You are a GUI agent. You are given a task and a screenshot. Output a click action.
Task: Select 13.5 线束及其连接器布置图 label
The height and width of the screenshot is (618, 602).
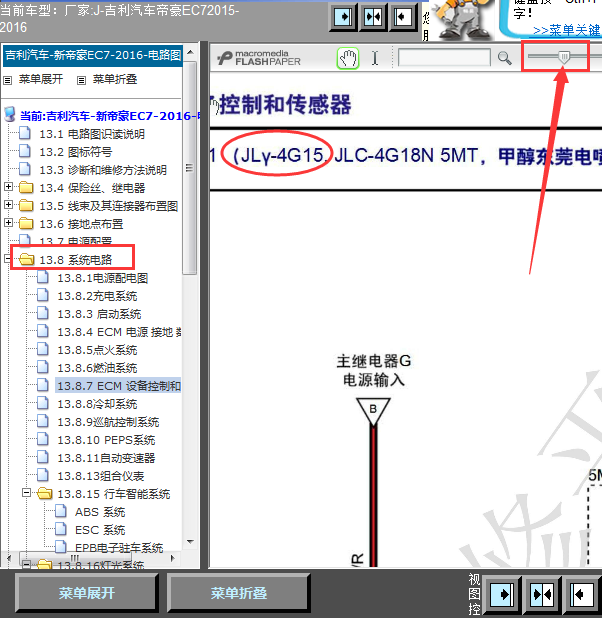(x=109, y=206)
